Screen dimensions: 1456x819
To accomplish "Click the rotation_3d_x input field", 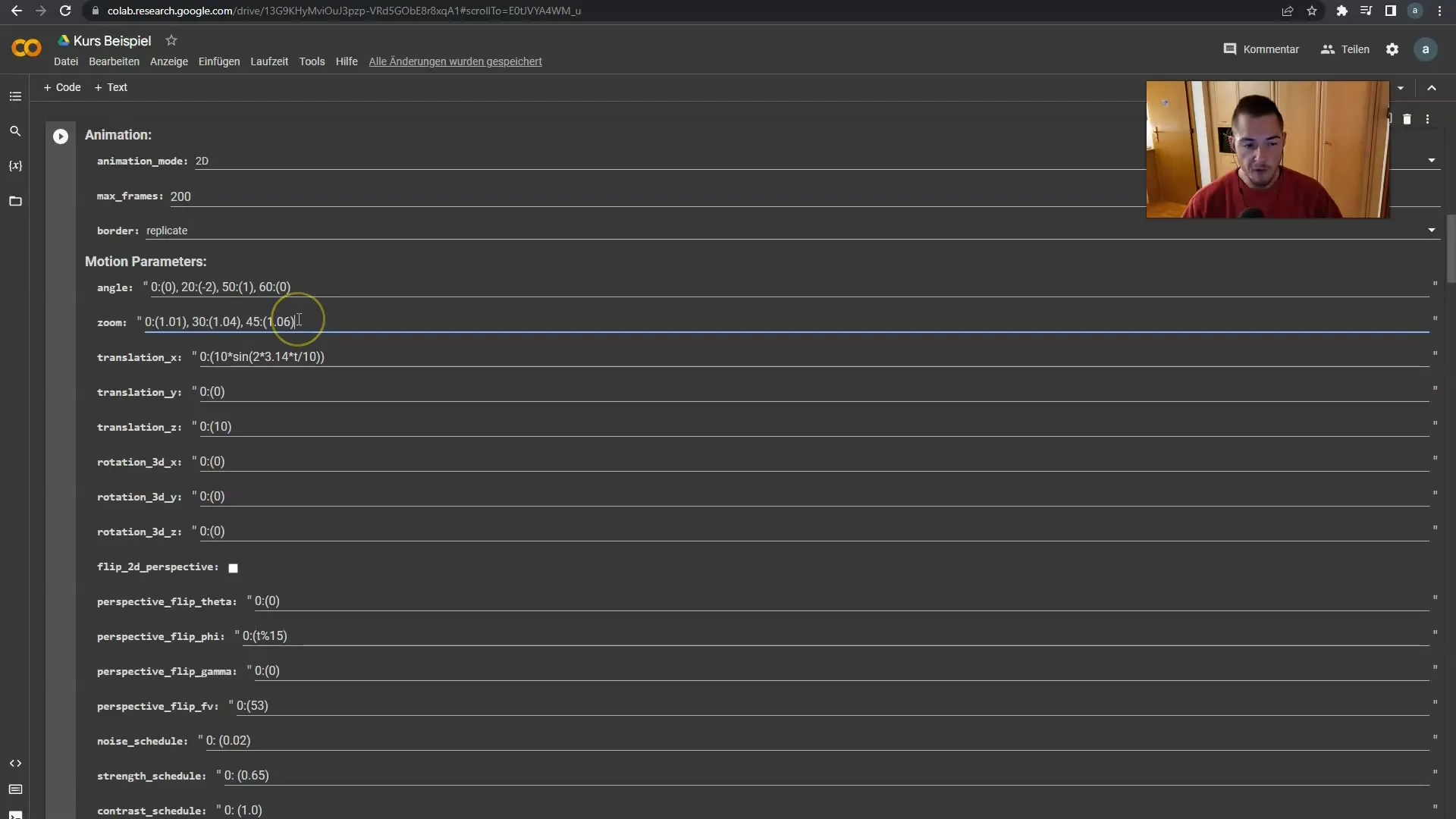I will (x=814, y=461).
